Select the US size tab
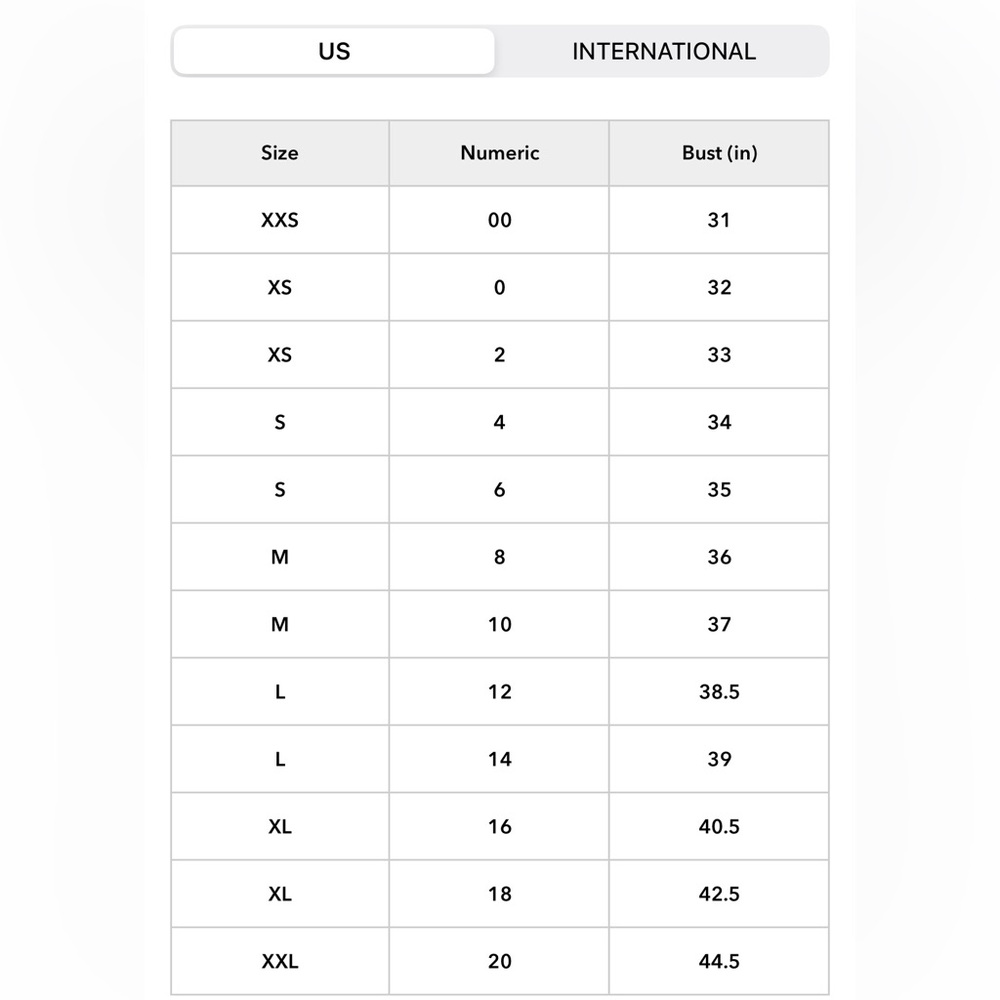The image size is (1000, 1000). point(334,51)
